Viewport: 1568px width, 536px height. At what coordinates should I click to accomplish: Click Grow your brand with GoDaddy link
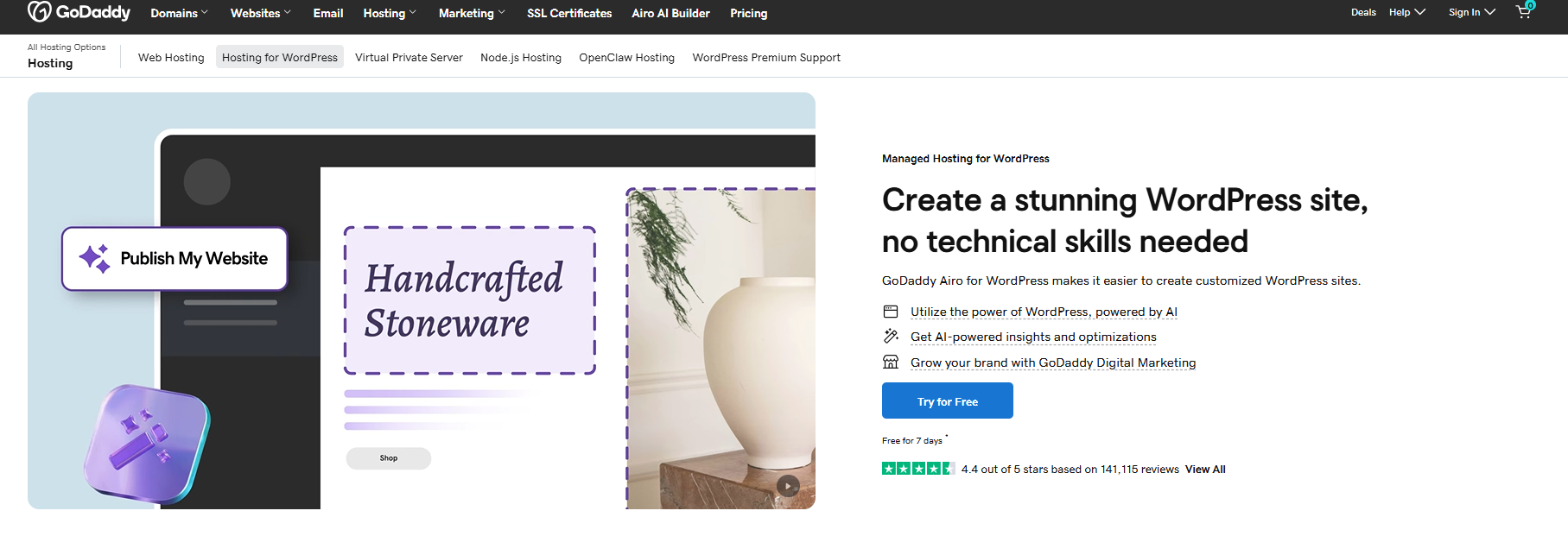pos(1053,363)
